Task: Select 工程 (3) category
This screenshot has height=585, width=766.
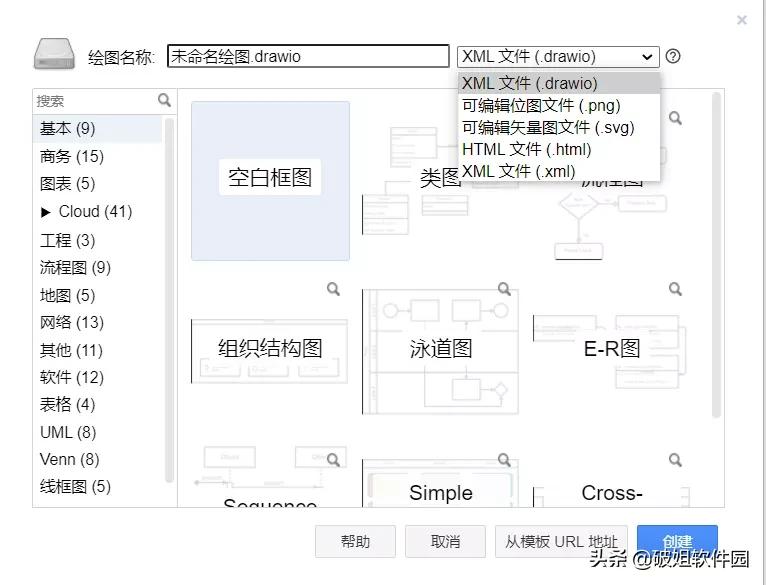Action: point(97,240)
